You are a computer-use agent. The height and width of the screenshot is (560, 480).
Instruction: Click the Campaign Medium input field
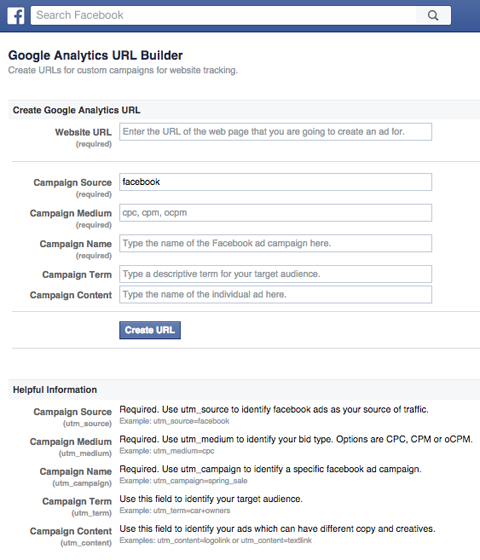pyautogui.click(x=275, y=213)
